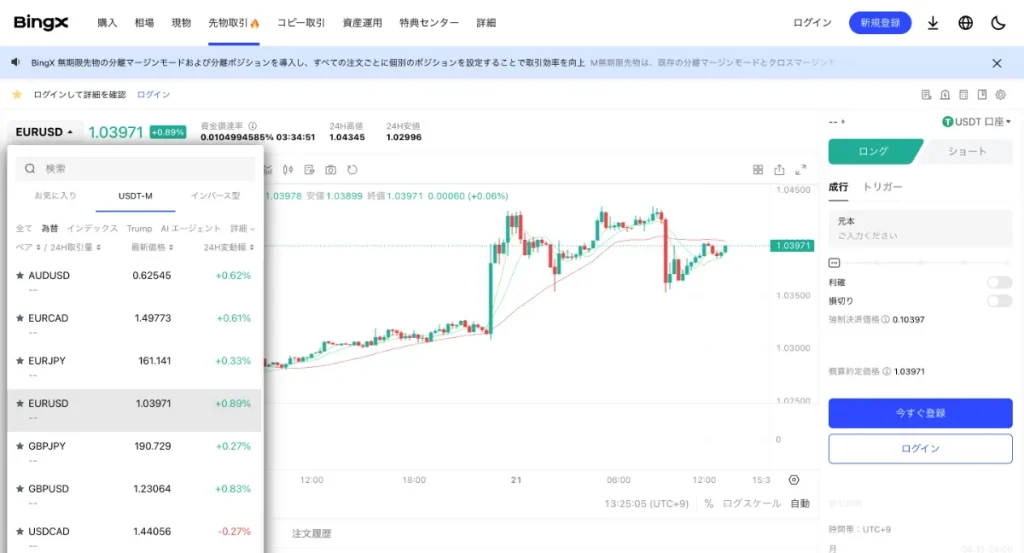Click the outlined ログイン button
The width and height of the screenshot is (1024, 553).
point(920,449)
